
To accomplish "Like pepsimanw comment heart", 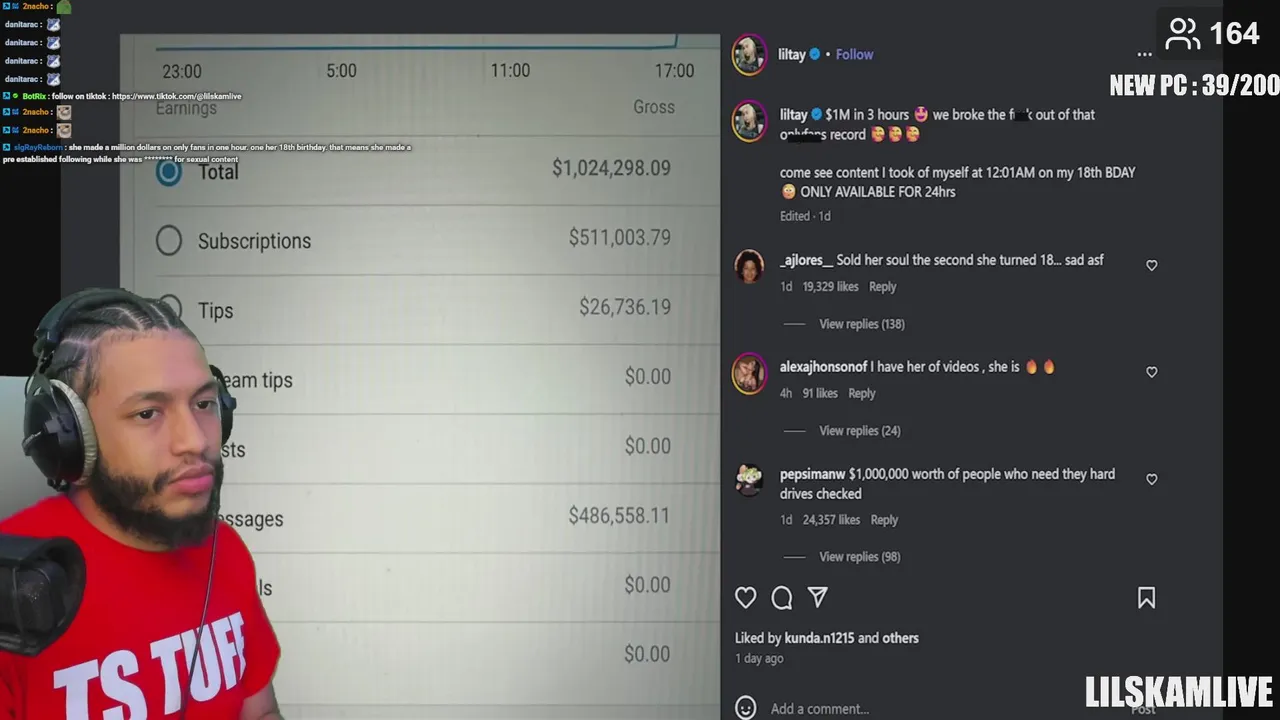I will click(1152, 479).
